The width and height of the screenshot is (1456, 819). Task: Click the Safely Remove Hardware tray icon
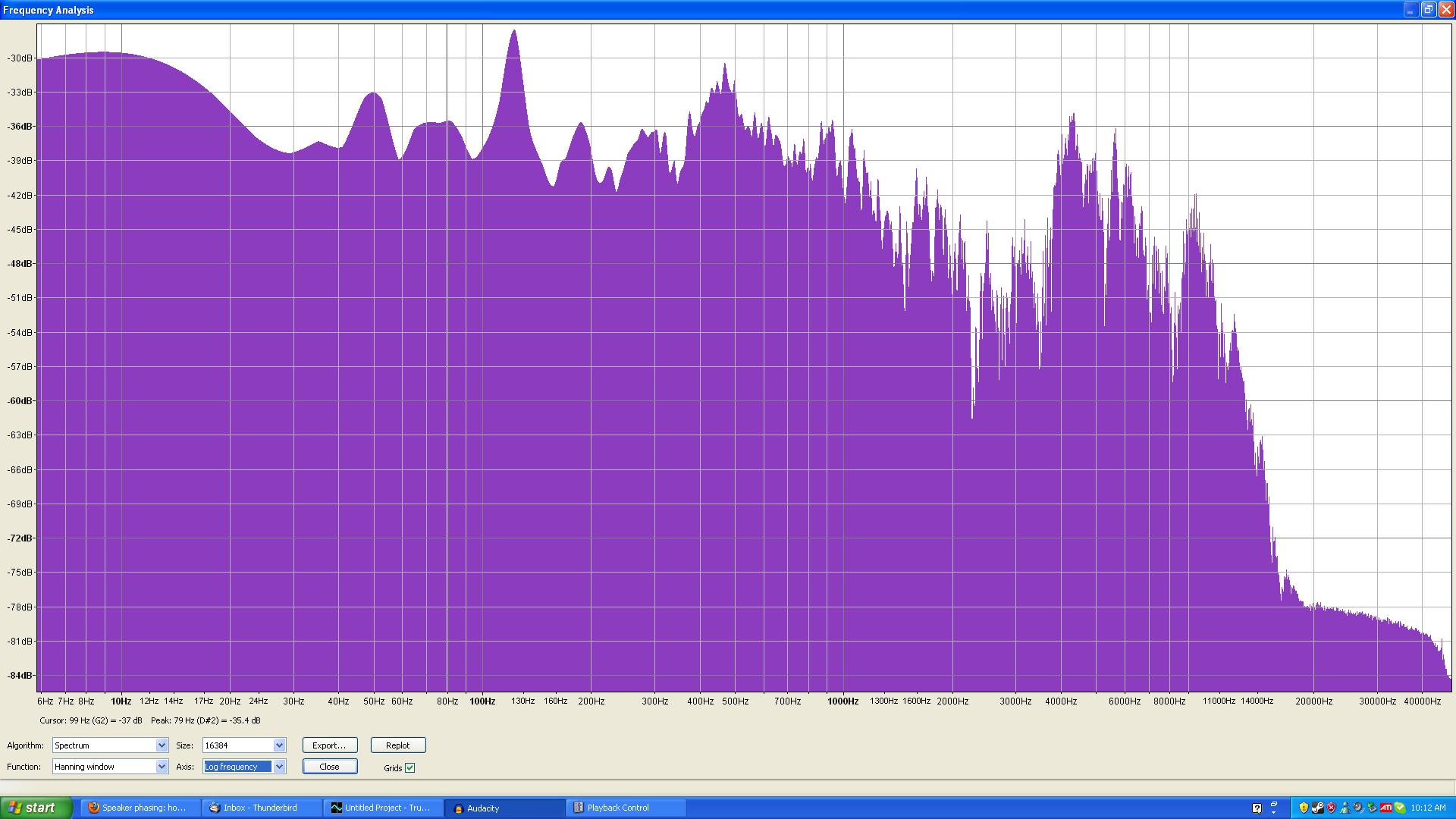pyautogui.click(x=1372, y=808)
